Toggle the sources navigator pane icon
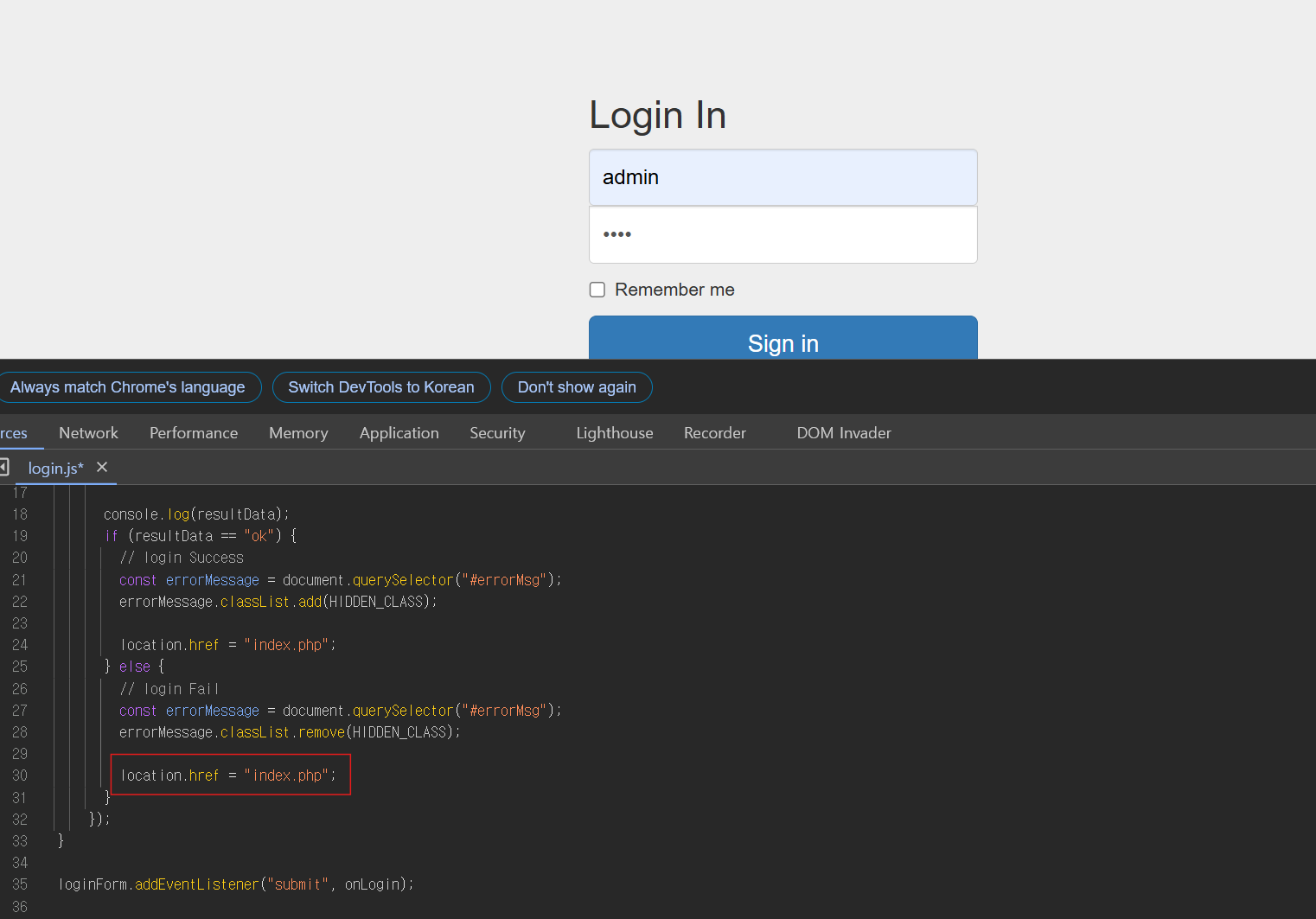The width and height of the screenshot is (1316, 919). (x=3, y=467)
